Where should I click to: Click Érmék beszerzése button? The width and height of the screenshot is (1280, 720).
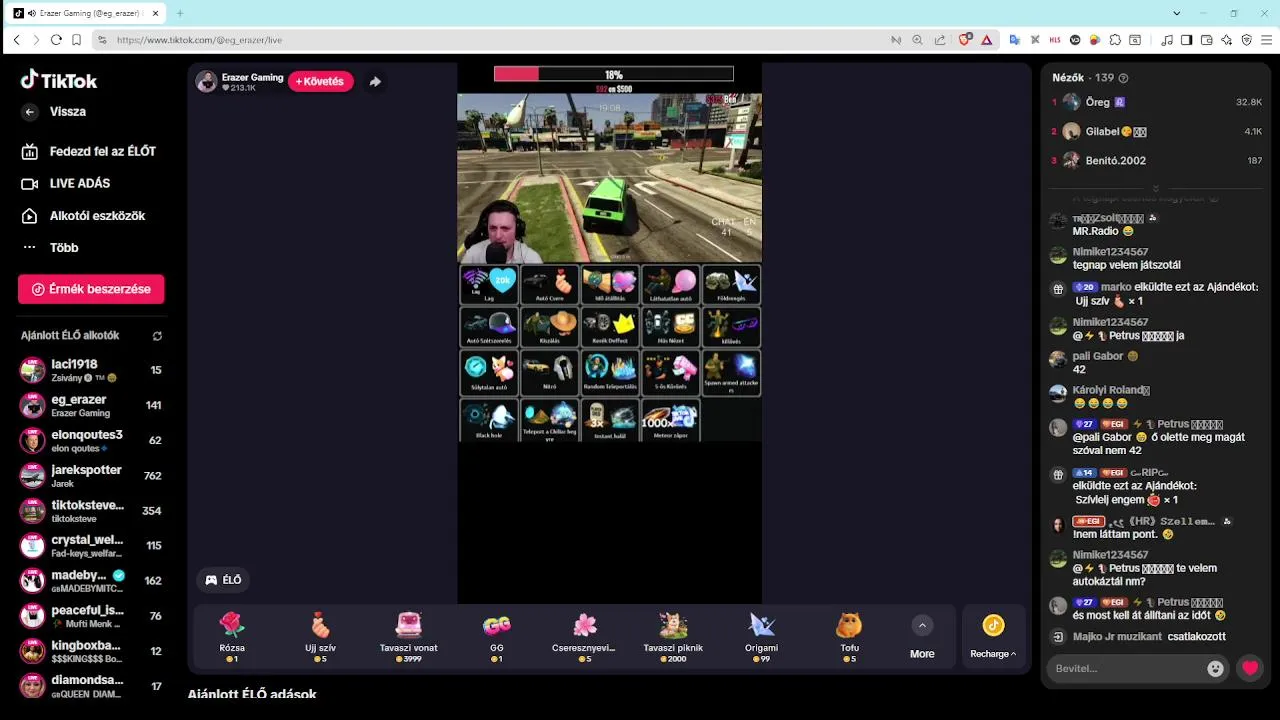click(x=91, y=289)
